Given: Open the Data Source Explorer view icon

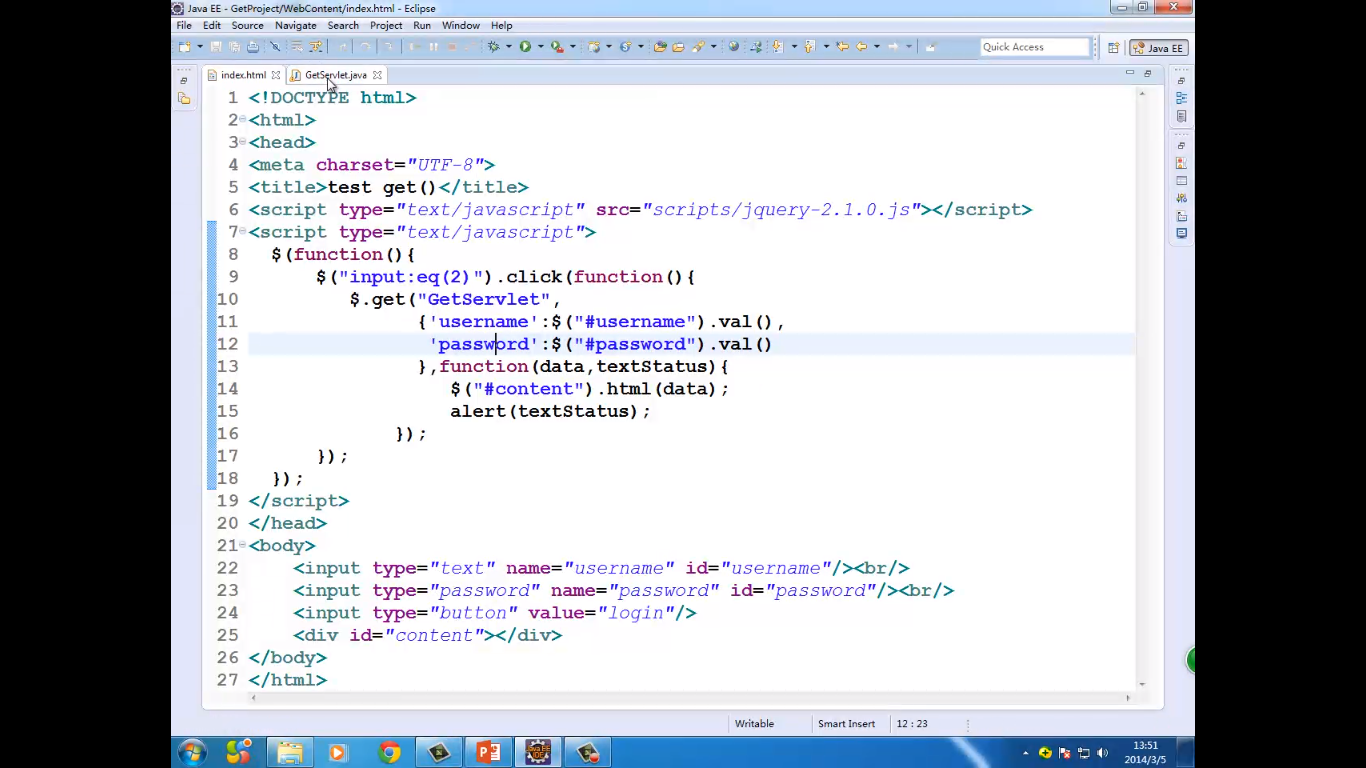Looking at the screenshot, I should click(1181, 216).
